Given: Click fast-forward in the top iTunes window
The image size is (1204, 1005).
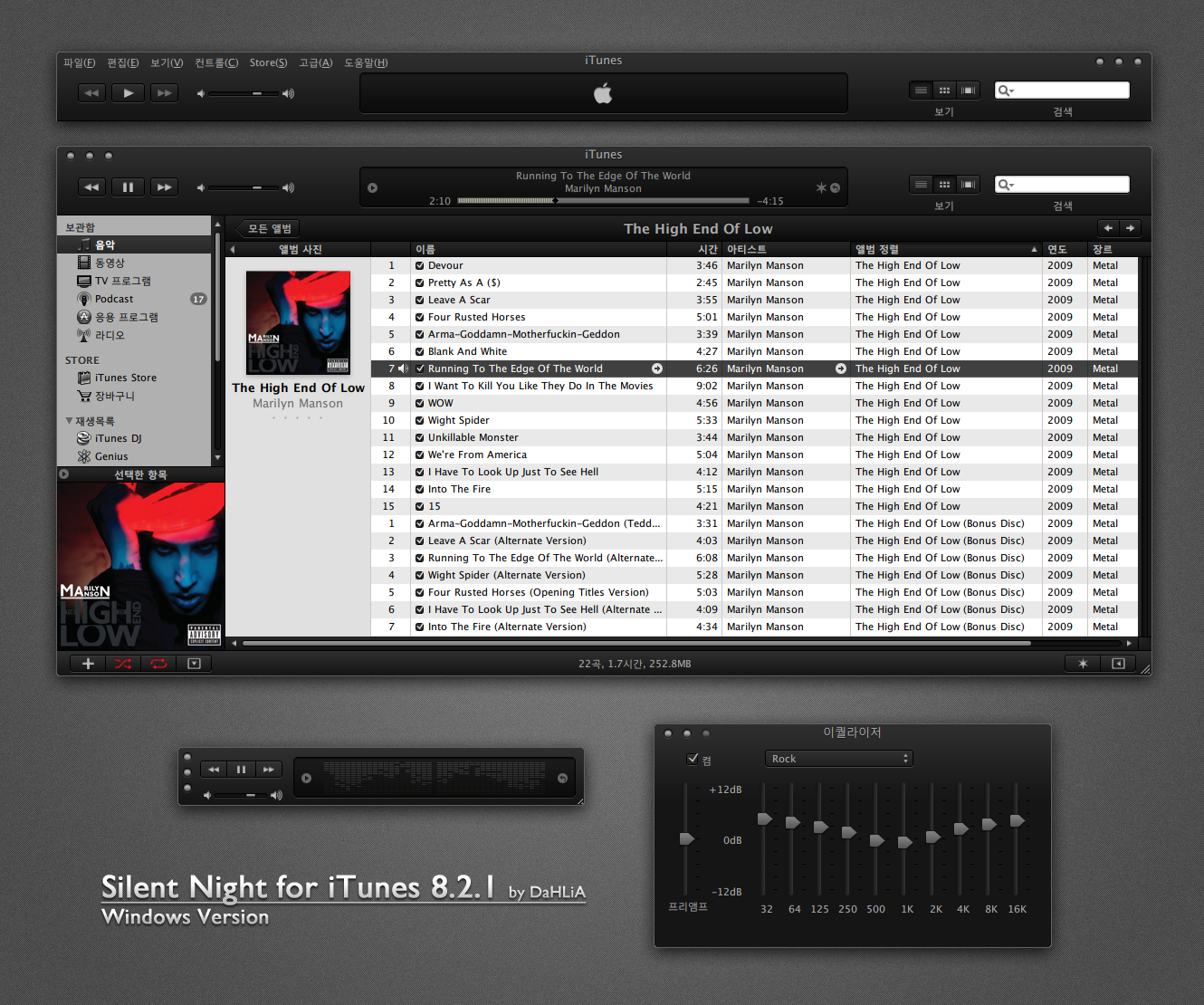Looking at the screenshot, I should point(164,93).
